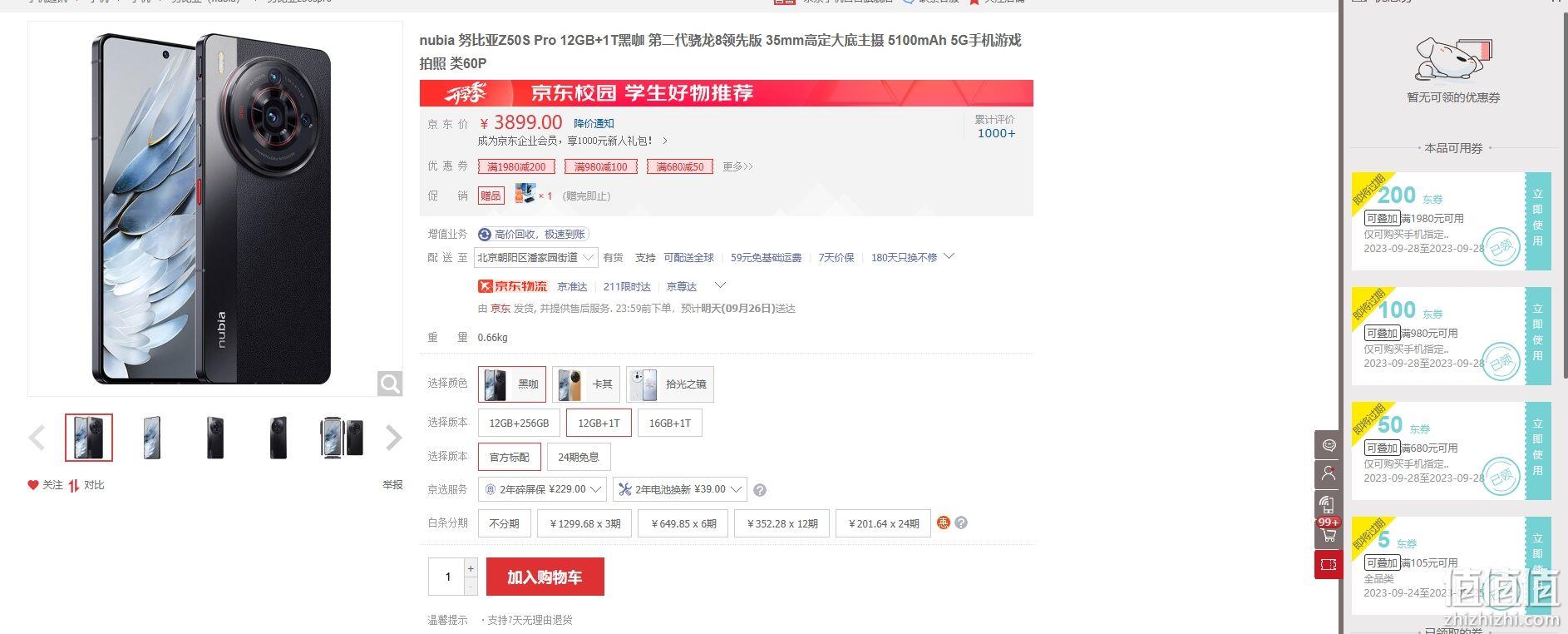
Task: Increase quantity with the plus stepper
Action: click(471, 568)
